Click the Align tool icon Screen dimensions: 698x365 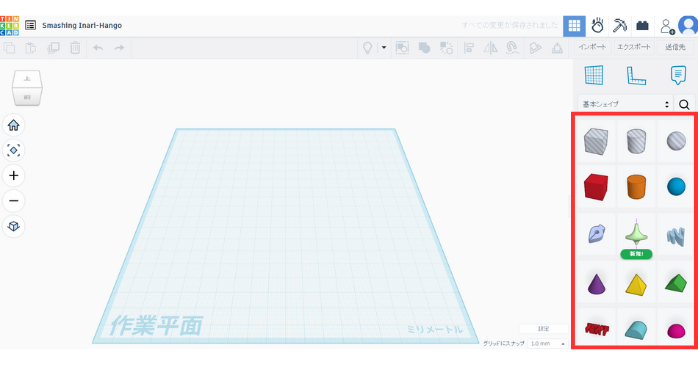point(469,48)
